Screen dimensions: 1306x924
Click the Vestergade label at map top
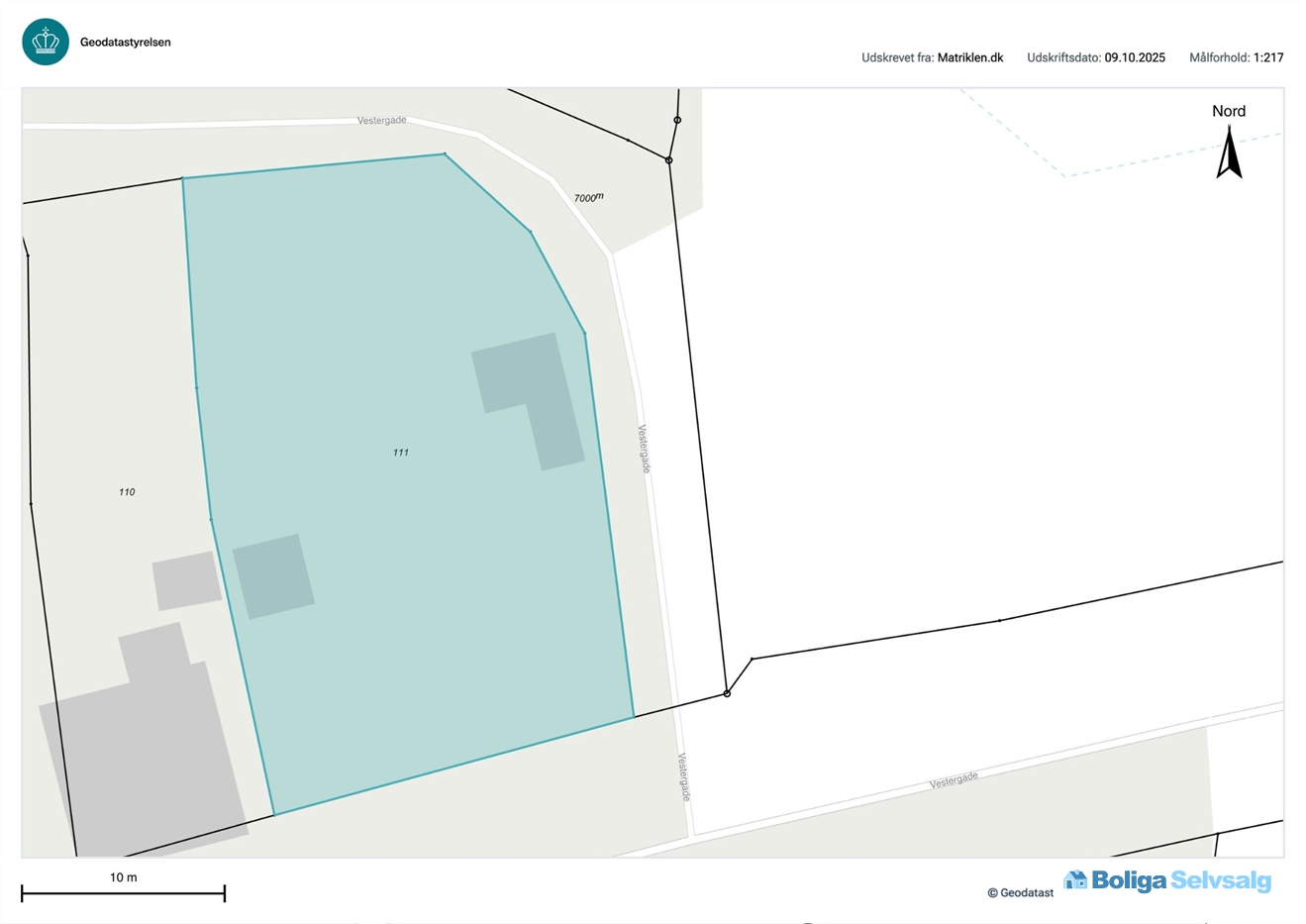click(x=381, y=120)
